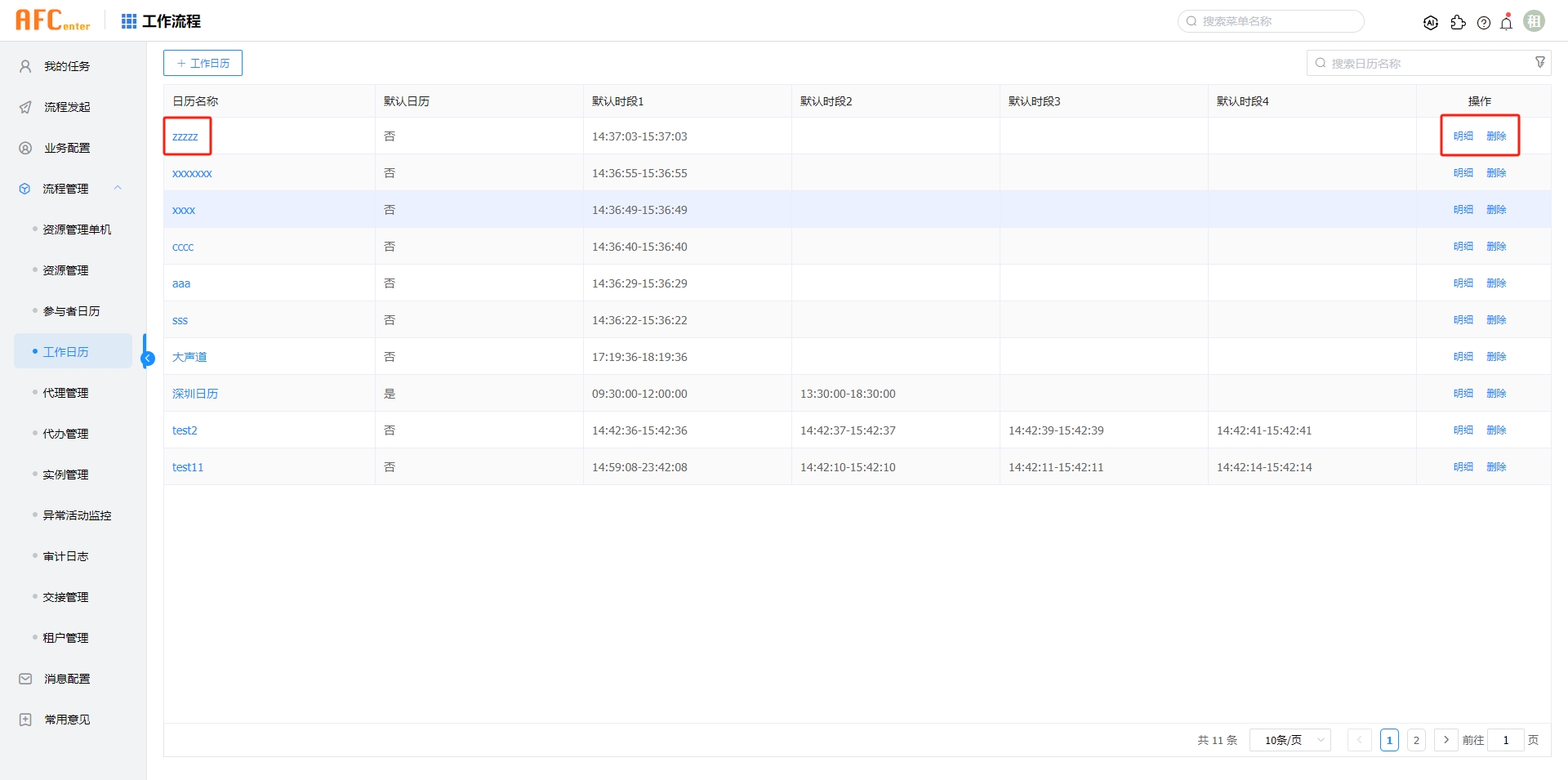Select 我的任务 in the sidebar
This screenshot has width=1568, height=780.
(x=65, y=65)
